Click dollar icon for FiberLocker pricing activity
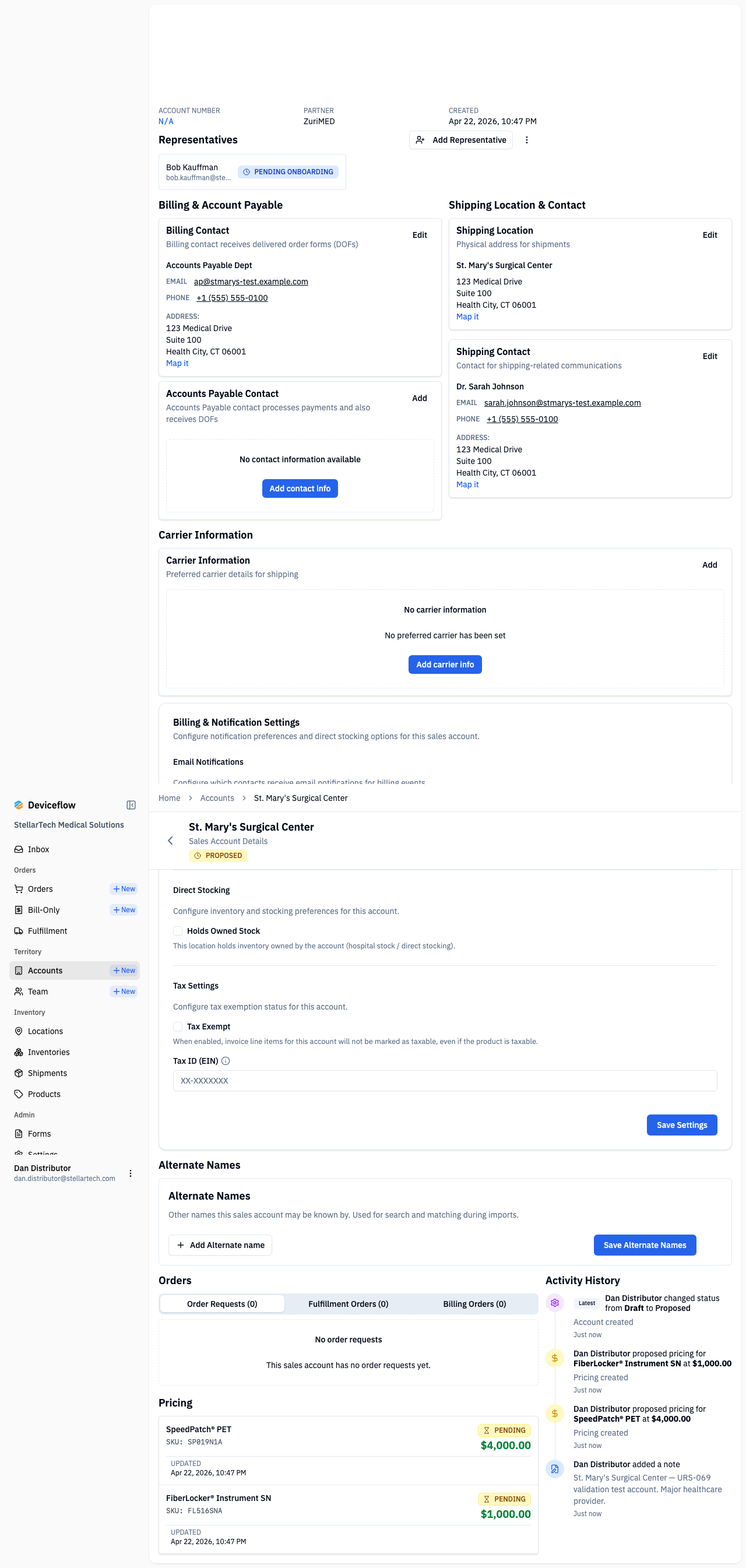The width and height of the screenshot is (746, 1568). [x=554, y=1359]
